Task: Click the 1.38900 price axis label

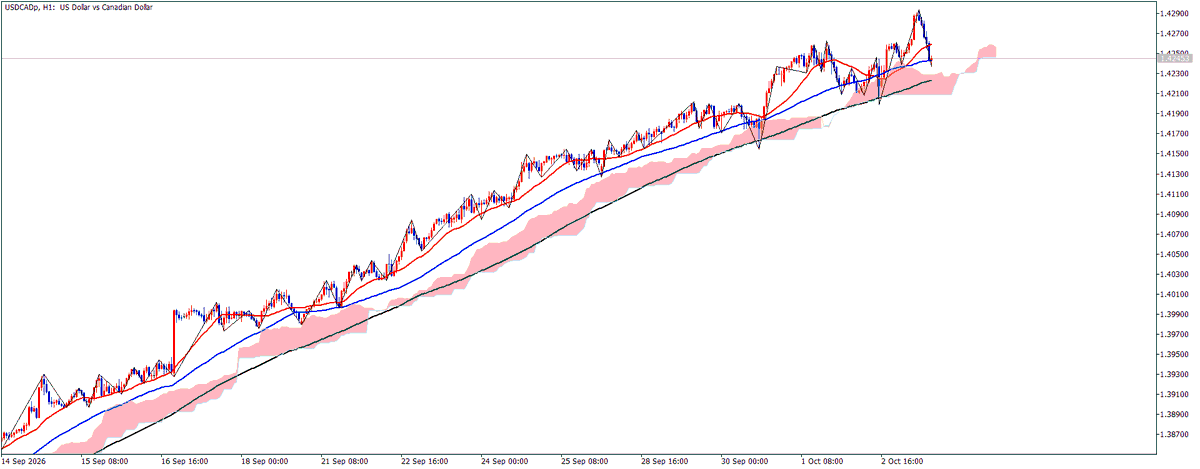Action: [1173, 414]
